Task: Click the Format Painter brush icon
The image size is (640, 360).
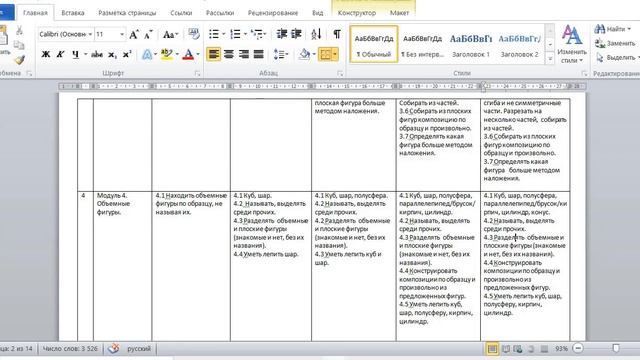Action: (19, 60)
